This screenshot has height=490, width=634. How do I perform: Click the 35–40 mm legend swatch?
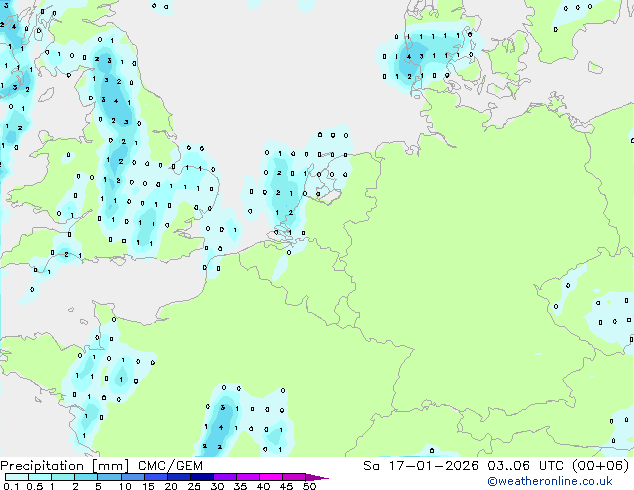pyautogui.click(x=248, y=477)
